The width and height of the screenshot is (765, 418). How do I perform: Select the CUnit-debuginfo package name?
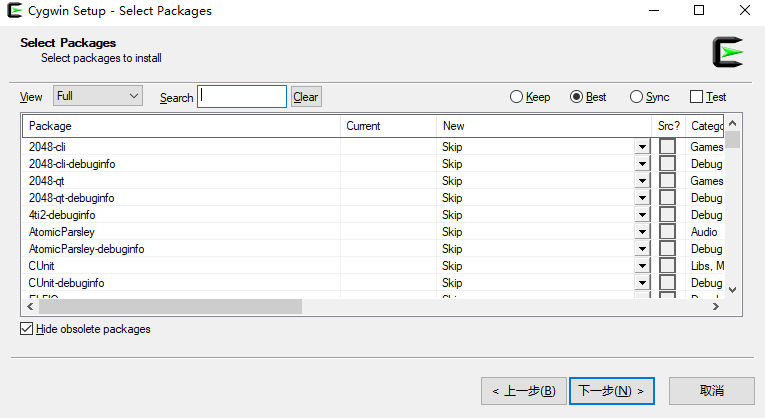click(66, 283)
